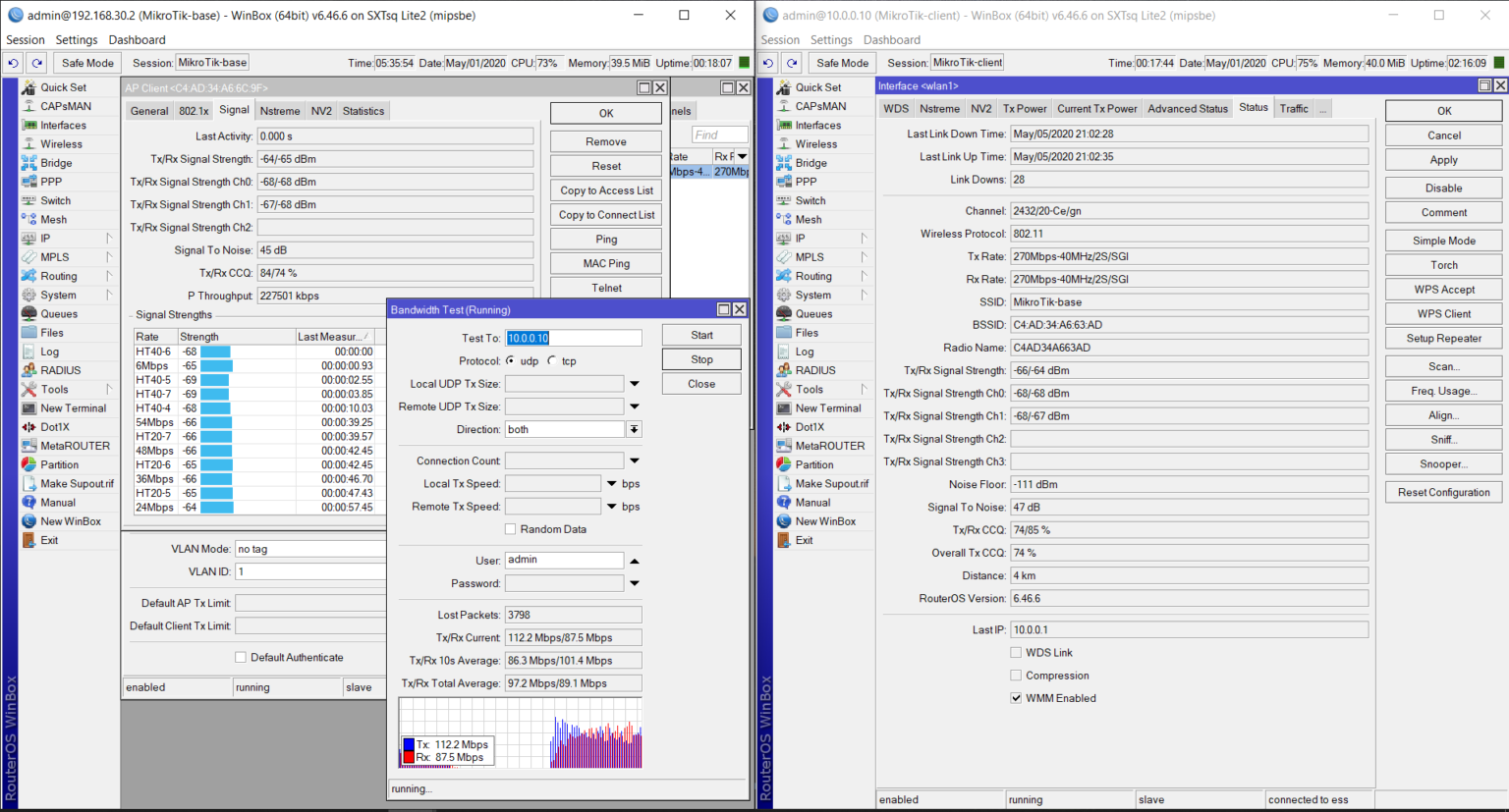Viewport: 1509px width, 812px height.
Task: Click the Test To address field
Action: [574, 338]
